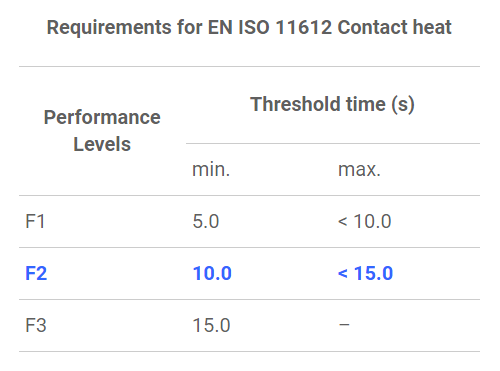Click the blue < 15.0 maximum value
Viewport: 500px width, 371px height.
[x=366, y=273]
